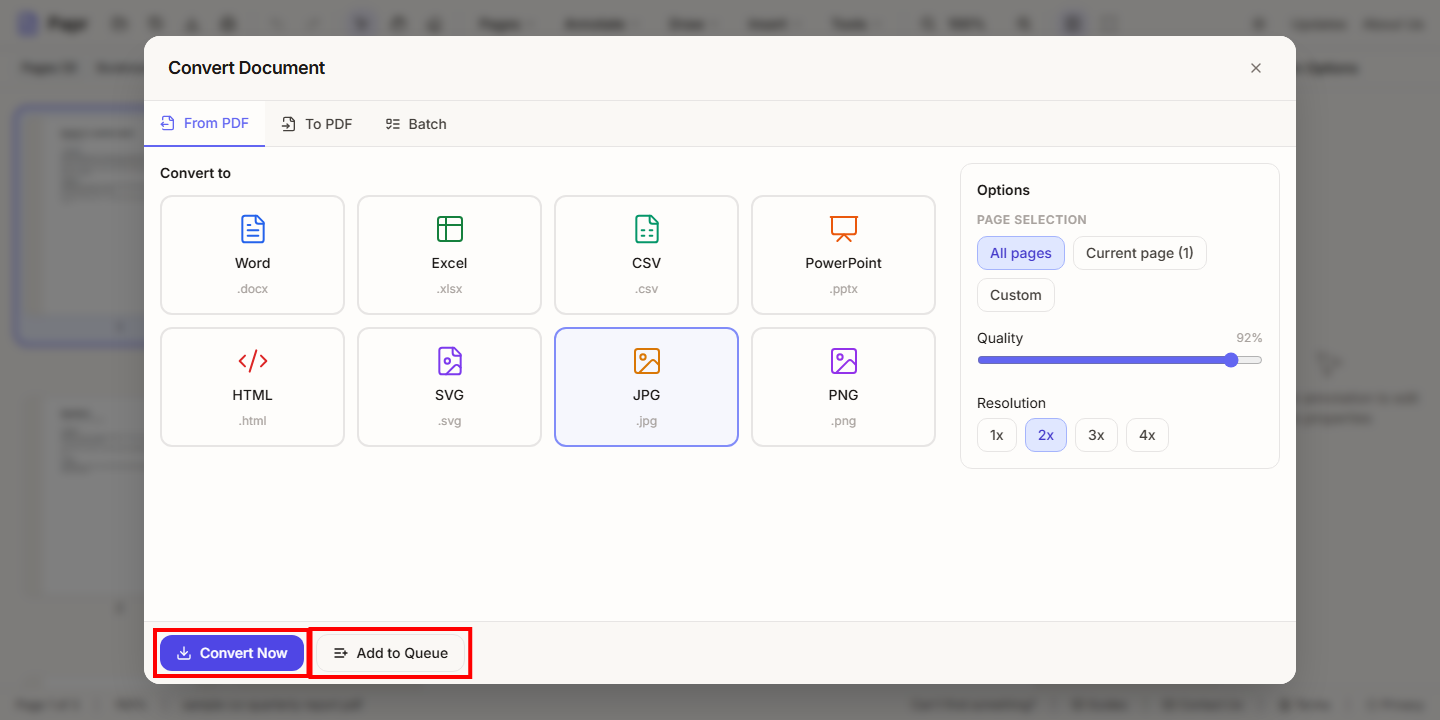This screenshot has width=1440, height=720.
Task: Set resolution to 1x
Action: coord(997,435)
